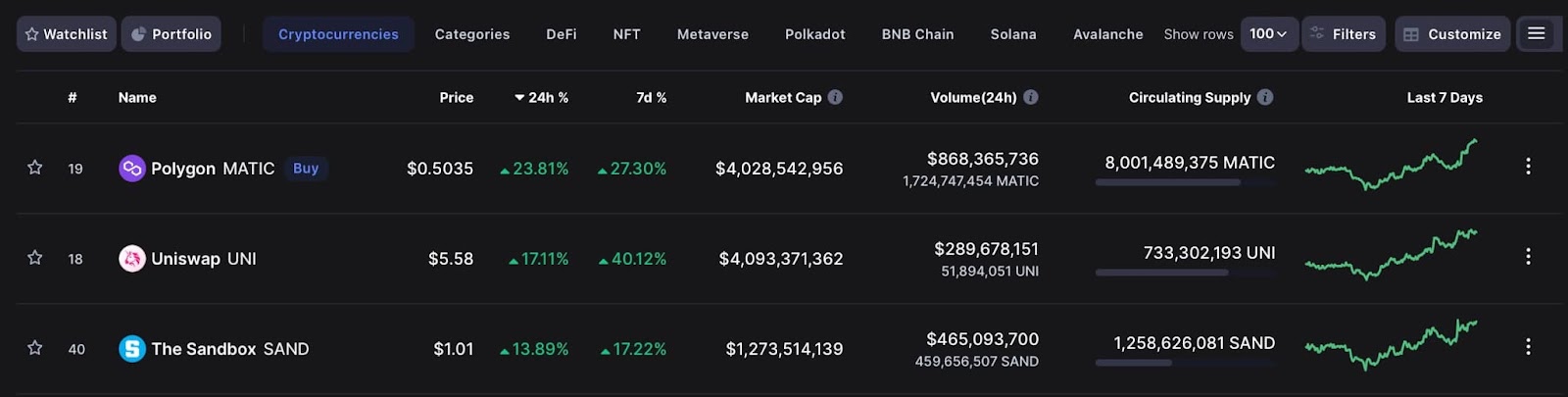
Task: Open Market Cap info tooltip icon
Action: point(835,97)
